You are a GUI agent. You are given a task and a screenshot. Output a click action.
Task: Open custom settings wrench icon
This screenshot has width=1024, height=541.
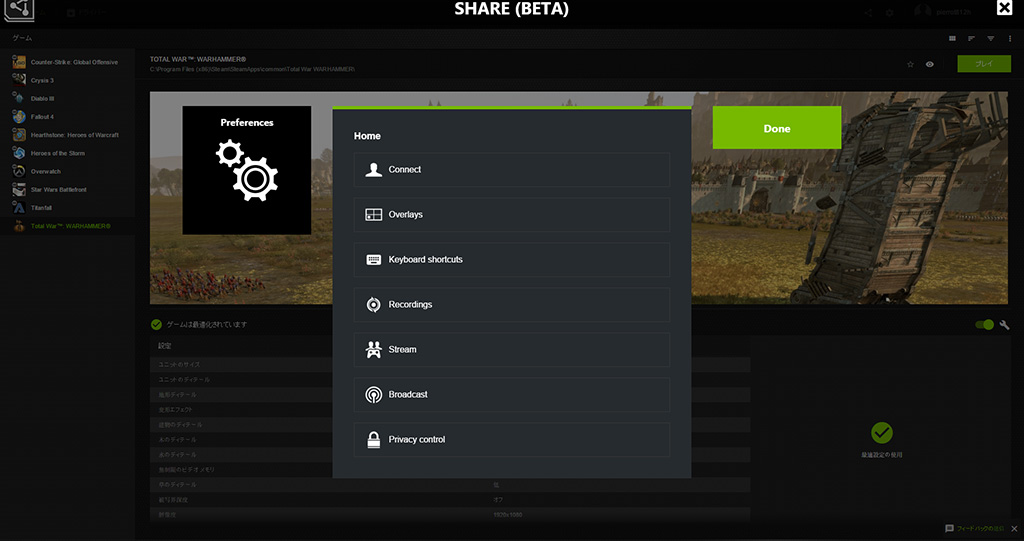(x=1004, y=325)
